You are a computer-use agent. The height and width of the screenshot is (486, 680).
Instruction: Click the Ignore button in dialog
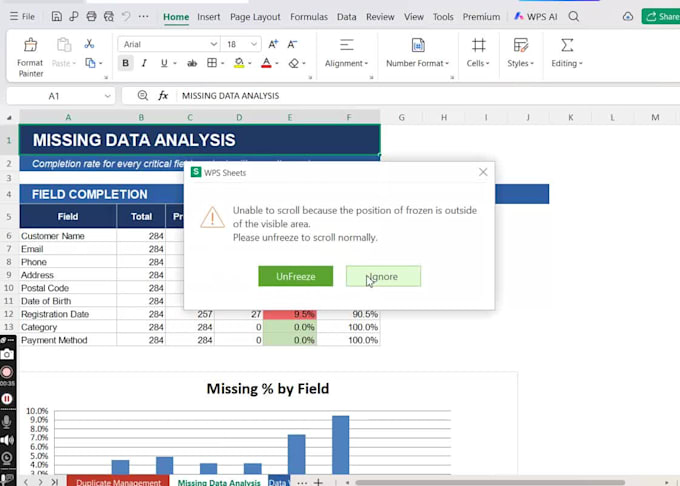coord(383,276)
